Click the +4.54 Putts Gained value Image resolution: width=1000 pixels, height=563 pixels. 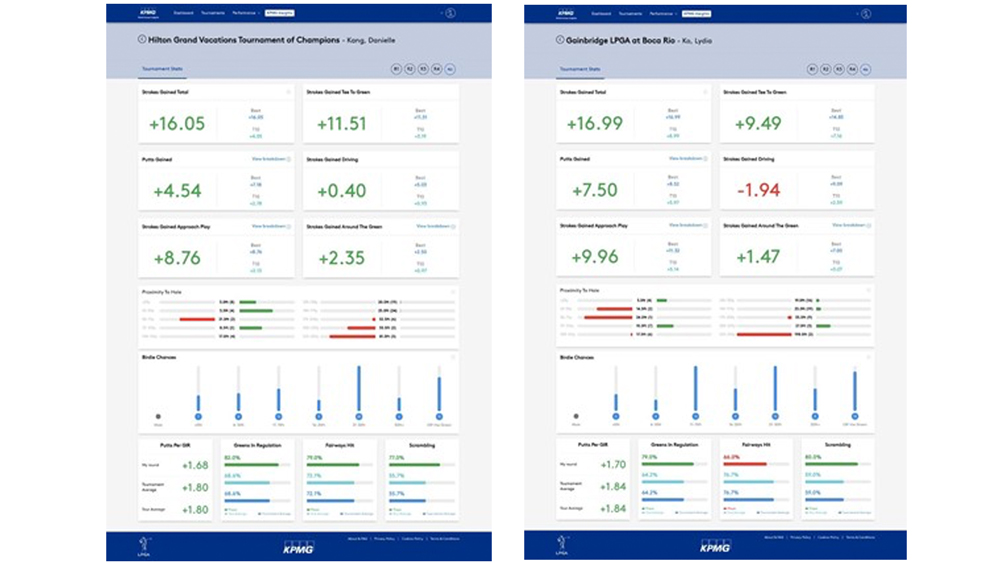pyautogui.click(x=177, y=191)
